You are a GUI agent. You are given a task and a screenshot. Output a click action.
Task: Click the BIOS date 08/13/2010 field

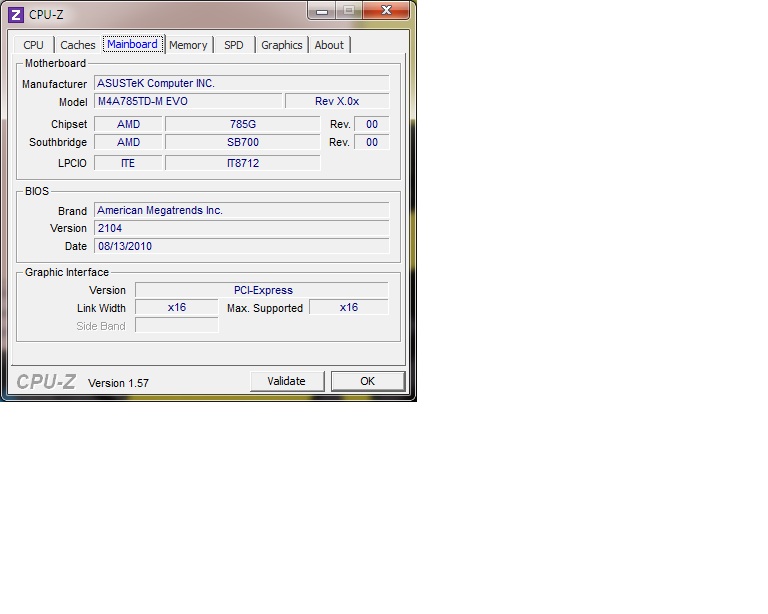pos(241,246)
